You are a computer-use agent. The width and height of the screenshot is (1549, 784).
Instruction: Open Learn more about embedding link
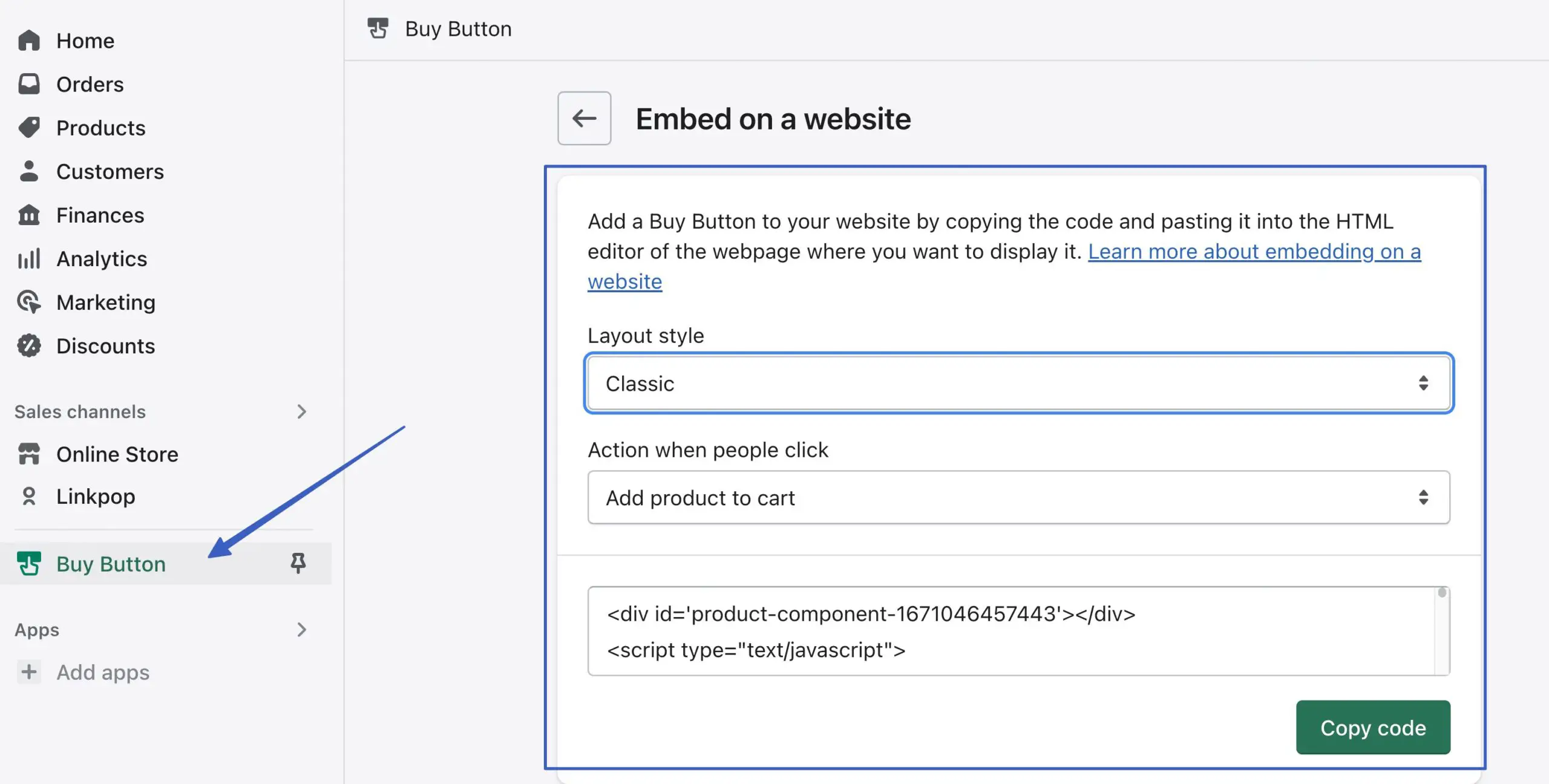1254,251
